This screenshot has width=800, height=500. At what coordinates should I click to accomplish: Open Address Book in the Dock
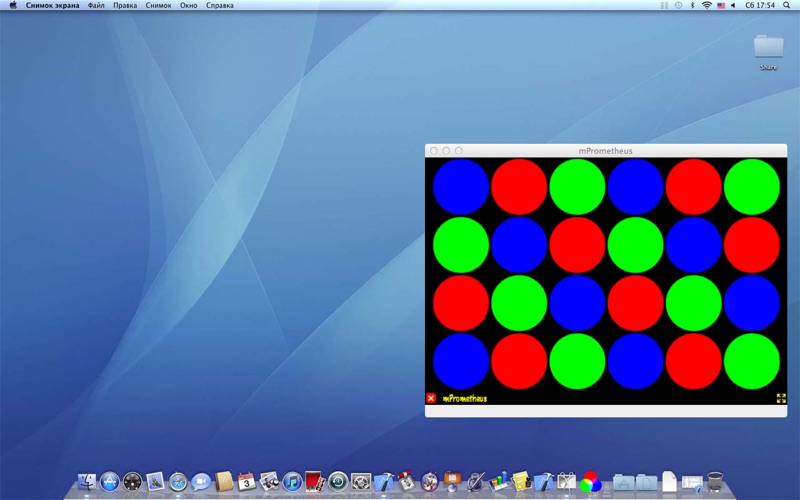click(x=224, y=481)
